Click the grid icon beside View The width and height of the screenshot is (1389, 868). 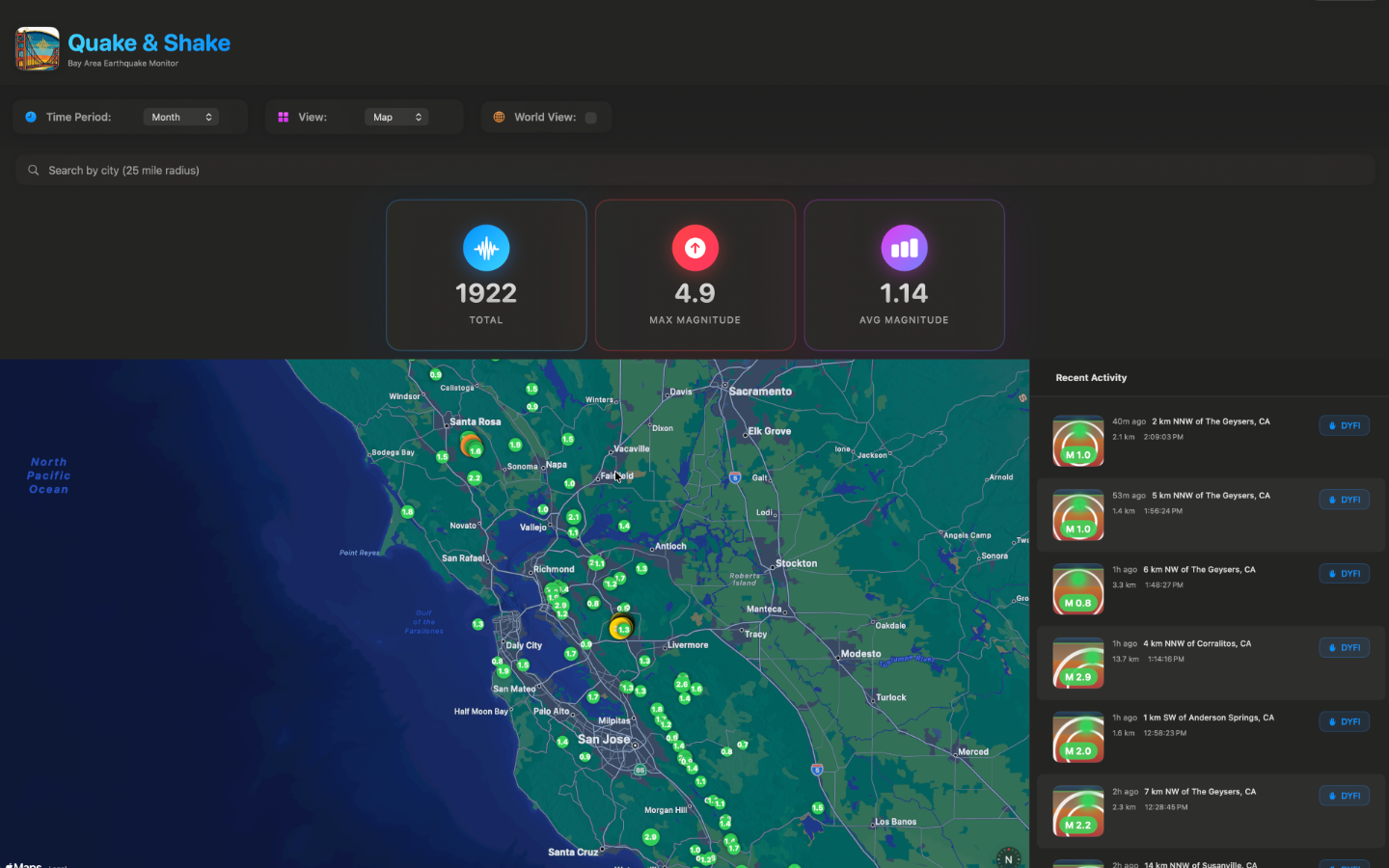coord(284,117)
